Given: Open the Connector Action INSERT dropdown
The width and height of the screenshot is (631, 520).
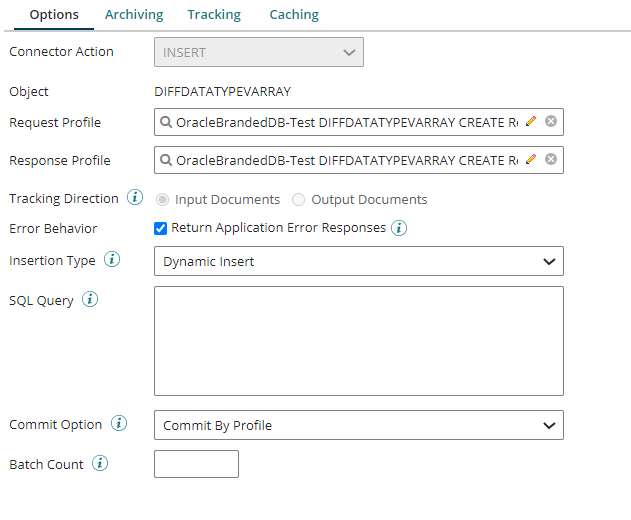Looking at the screenshot, I should (258, 52).
